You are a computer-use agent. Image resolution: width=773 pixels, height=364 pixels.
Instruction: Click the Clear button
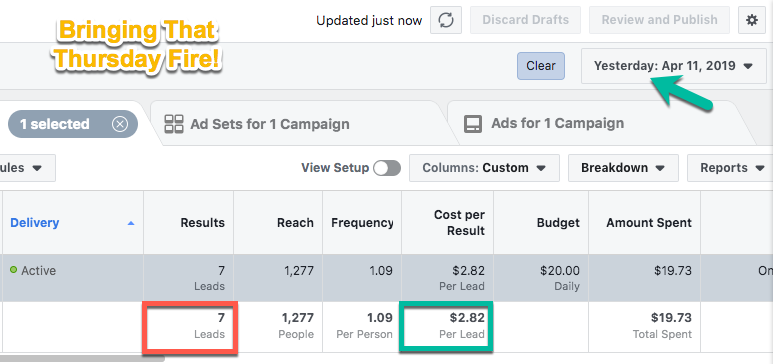[541, 66]
